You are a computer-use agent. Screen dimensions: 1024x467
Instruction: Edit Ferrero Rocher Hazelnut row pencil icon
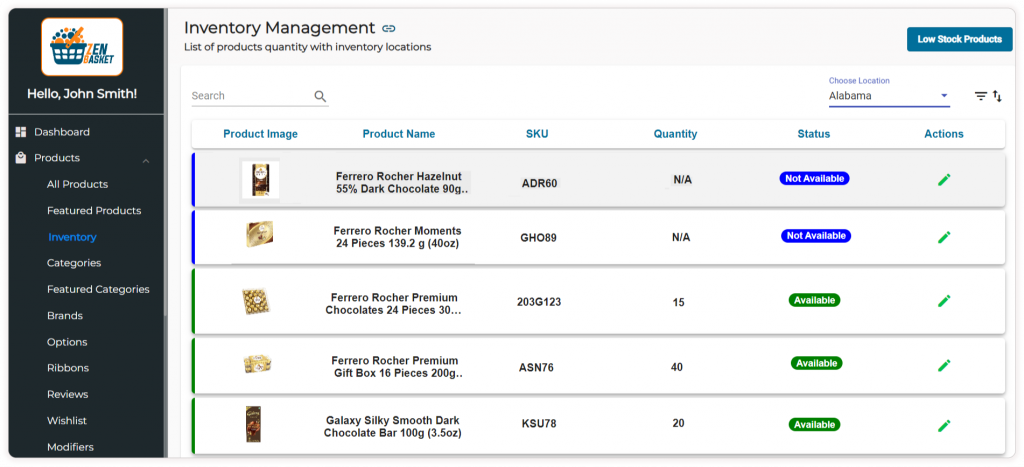(944, 180)
